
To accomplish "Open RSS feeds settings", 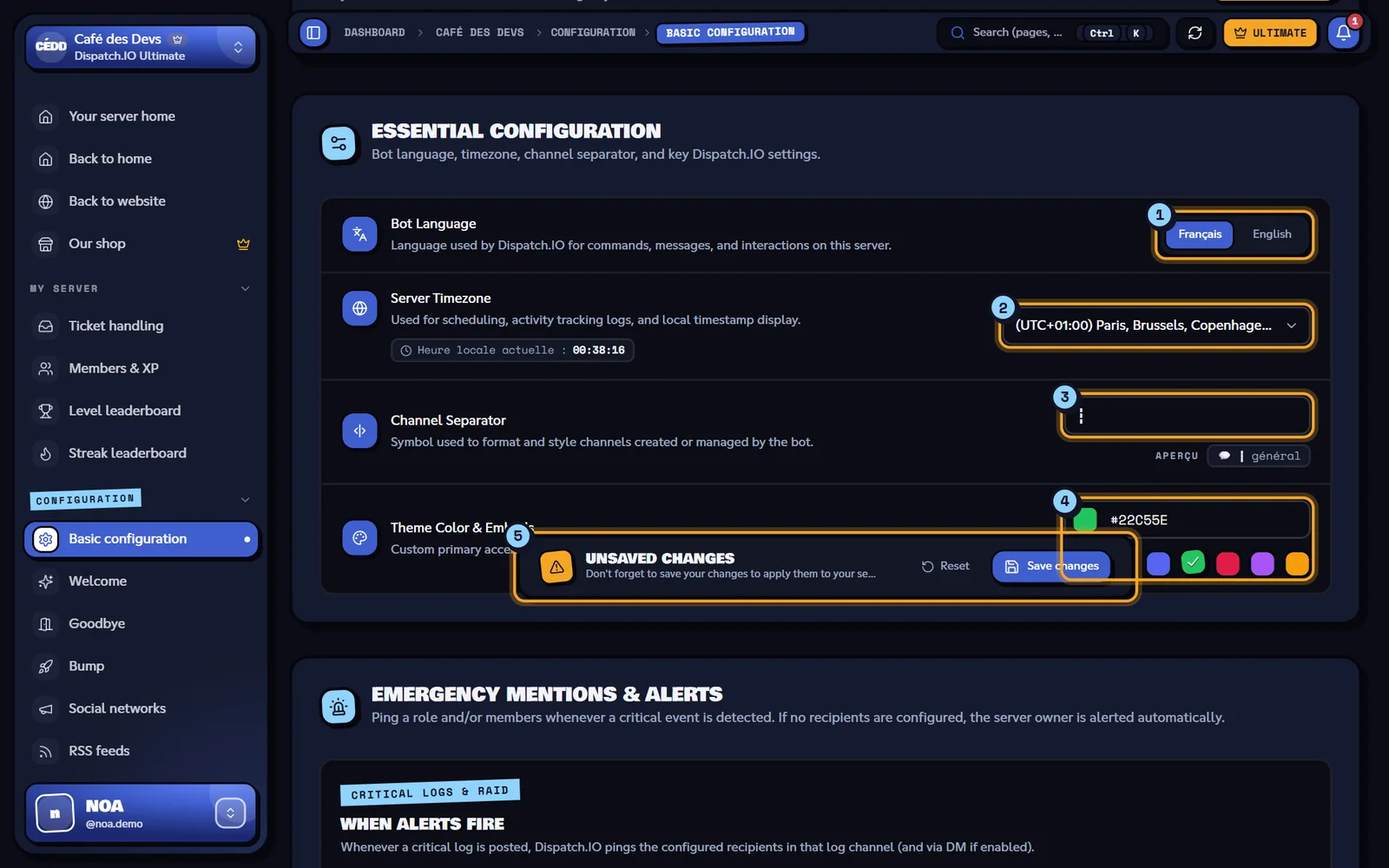I will click(142, 752).
